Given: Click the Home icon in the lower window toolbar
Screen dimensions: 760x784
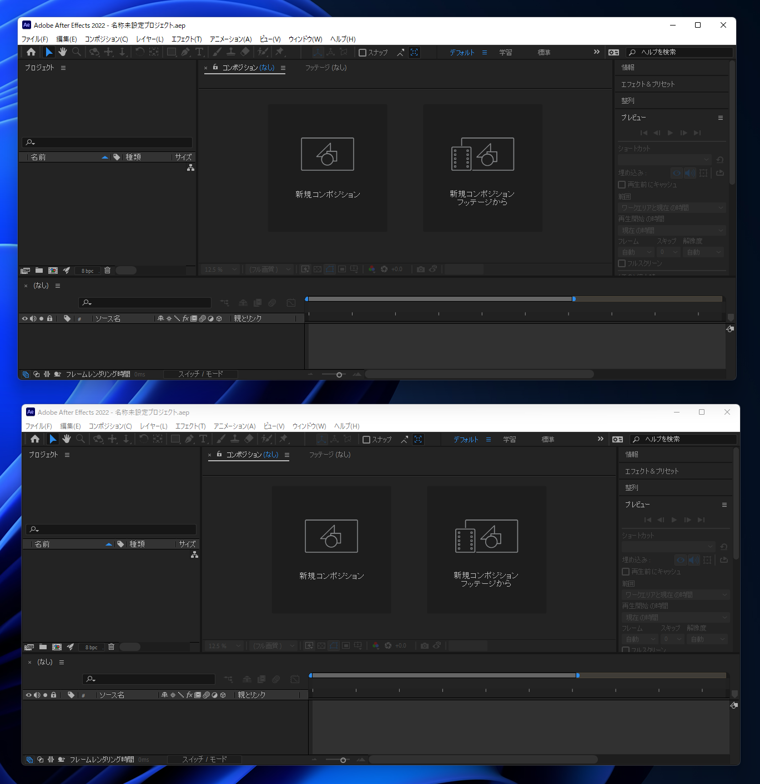Looking at the screenshot, I should [x=35, y=439].
